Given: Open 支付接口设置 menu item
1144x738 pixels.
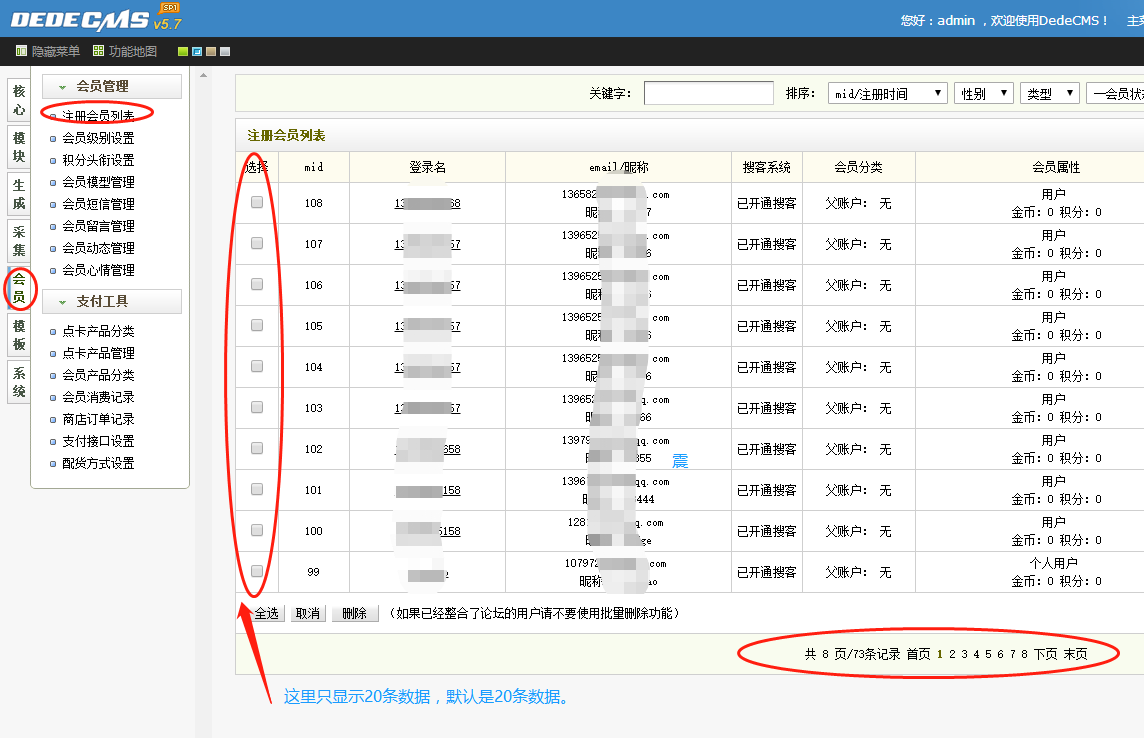Looking at the screenshot, I should pos(98,441).
